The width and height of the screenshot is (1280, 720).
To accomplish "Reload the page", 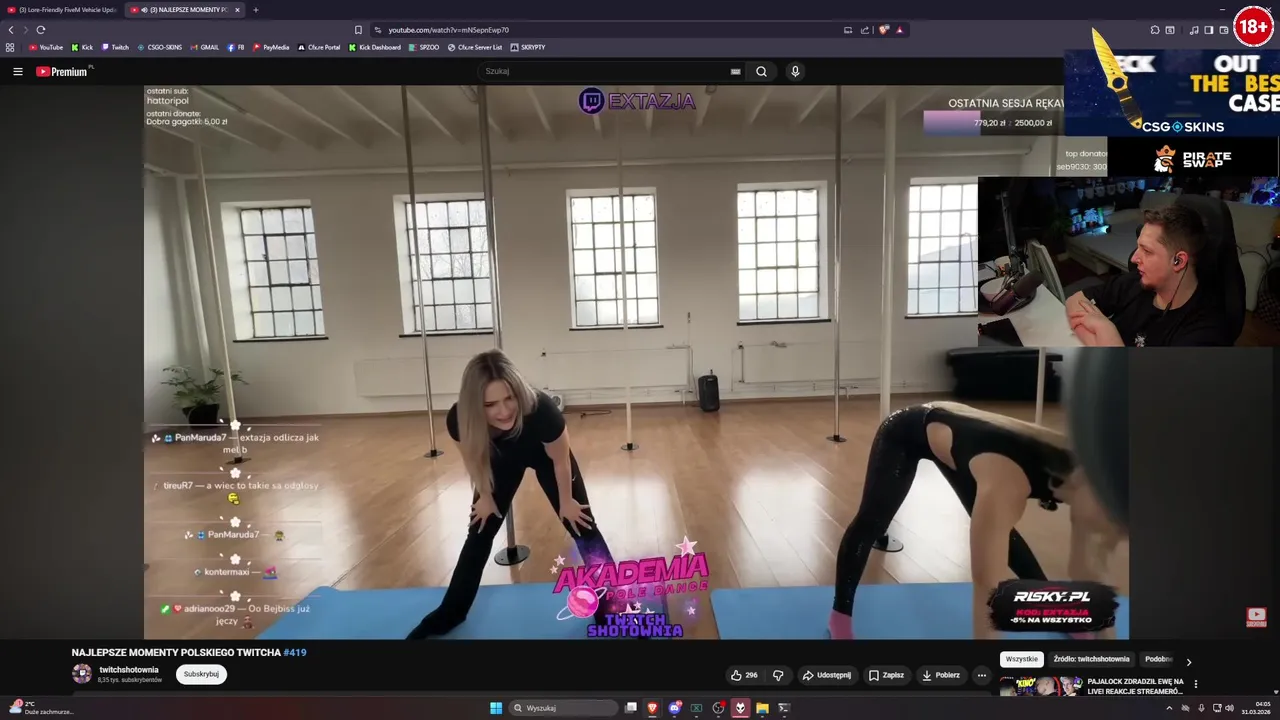I will (41, 30).
